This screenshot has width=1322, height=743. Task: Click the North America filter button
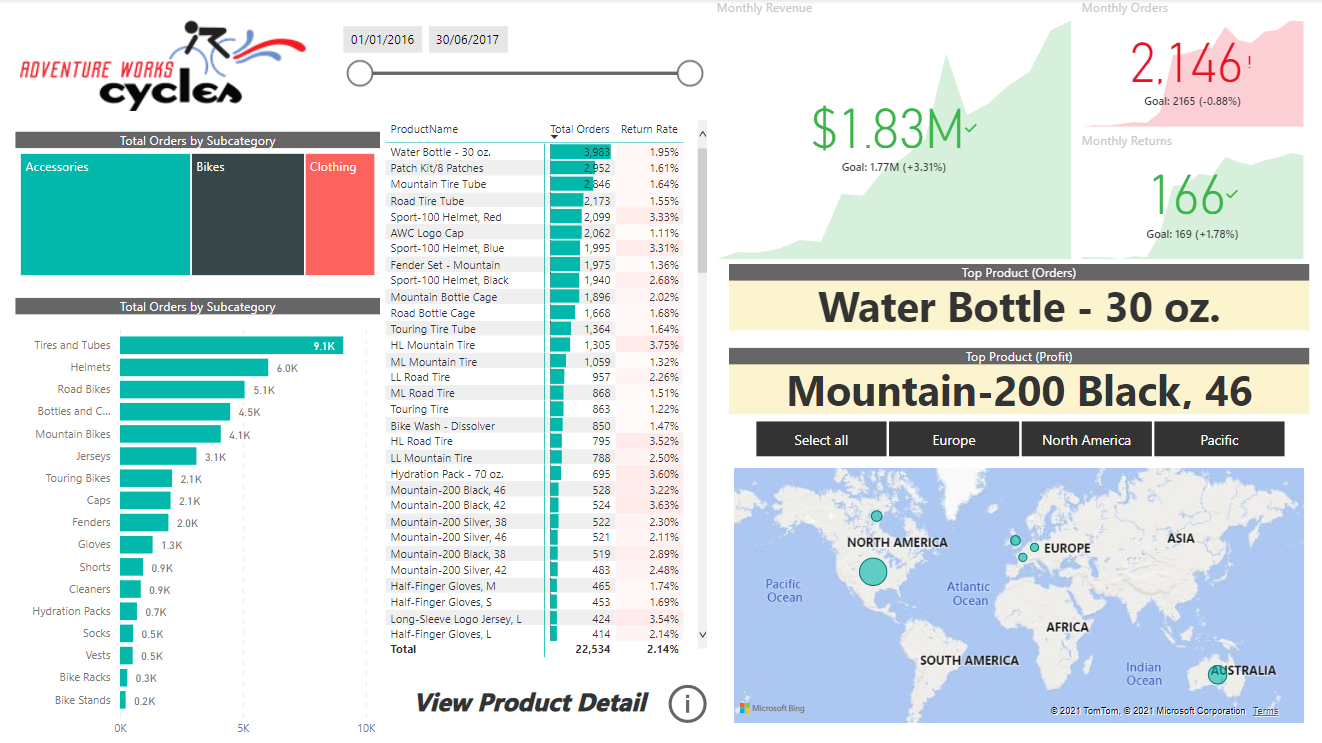pos(1086,439)
